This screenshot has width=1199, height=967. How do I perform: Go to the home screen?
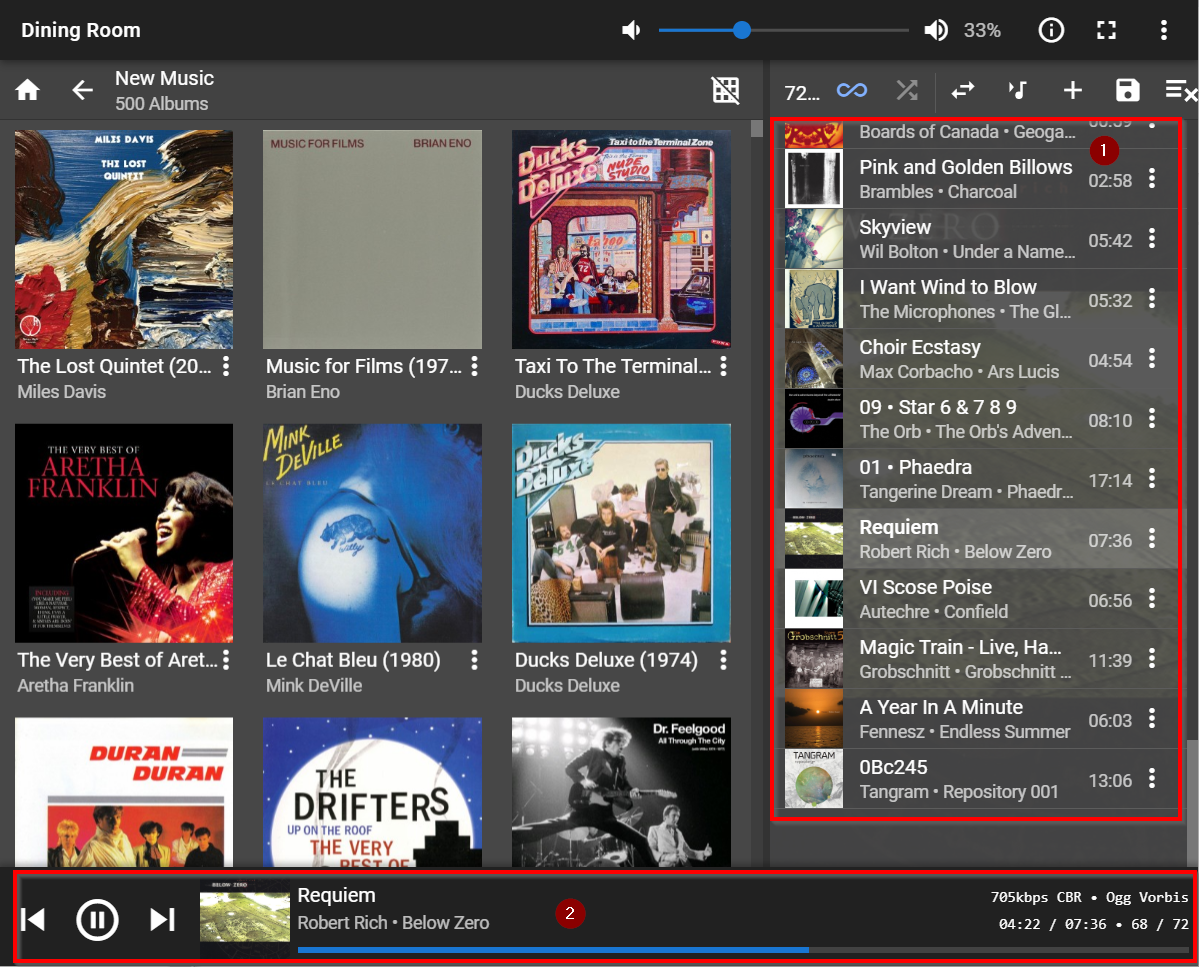coord(28,90)
